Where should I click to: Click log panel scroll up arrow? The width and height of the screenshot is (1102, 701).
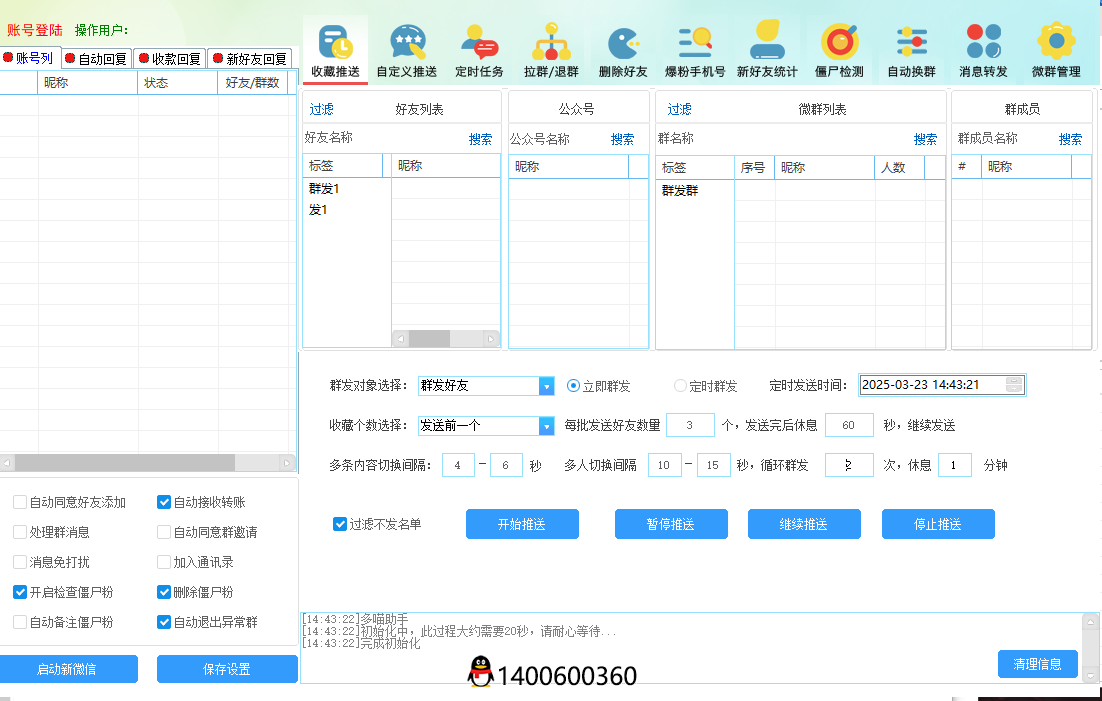coord(1090,622)
